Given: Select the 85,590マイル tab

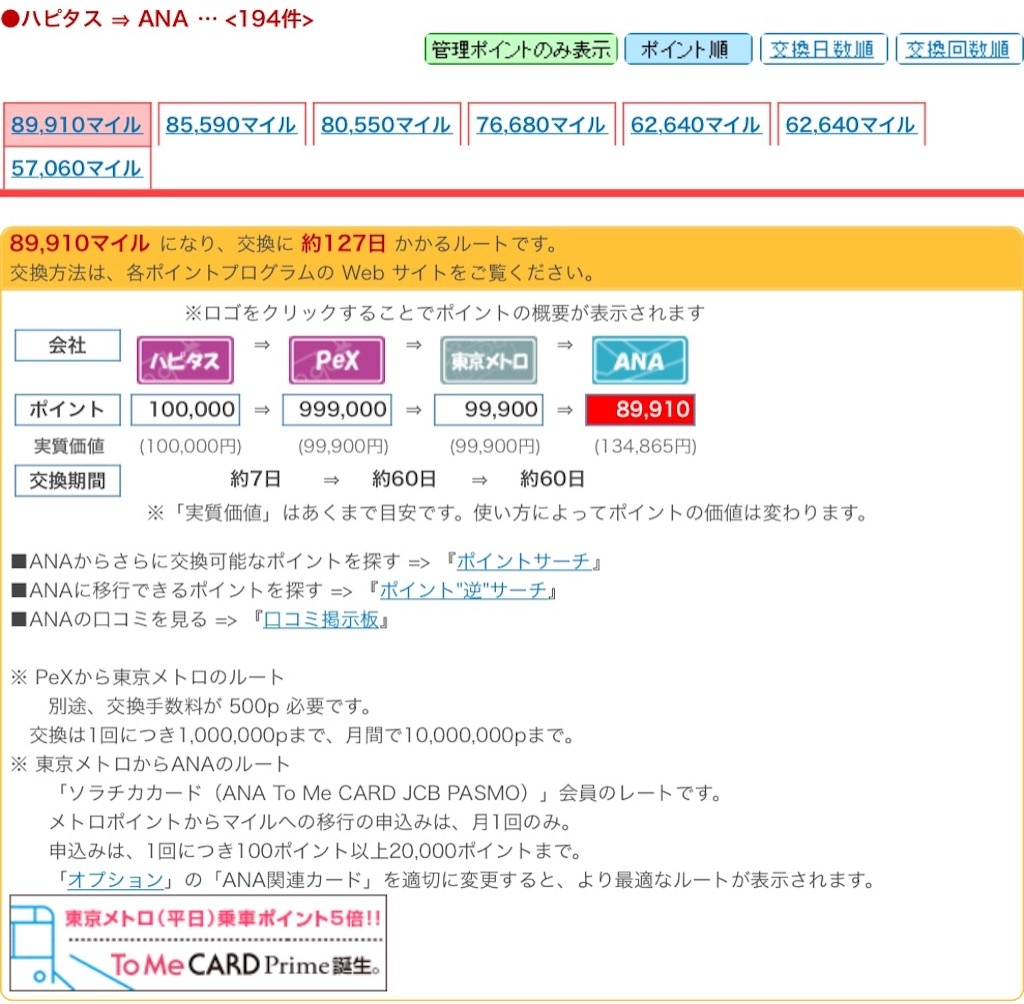Looking at the screenshot, I should tap(231, 124).
